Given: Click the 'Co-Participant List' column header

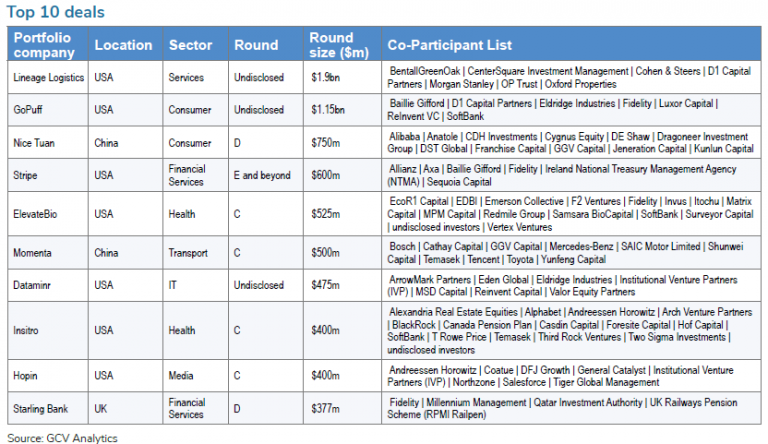Looking at the screenshot, I should (449, 45).
